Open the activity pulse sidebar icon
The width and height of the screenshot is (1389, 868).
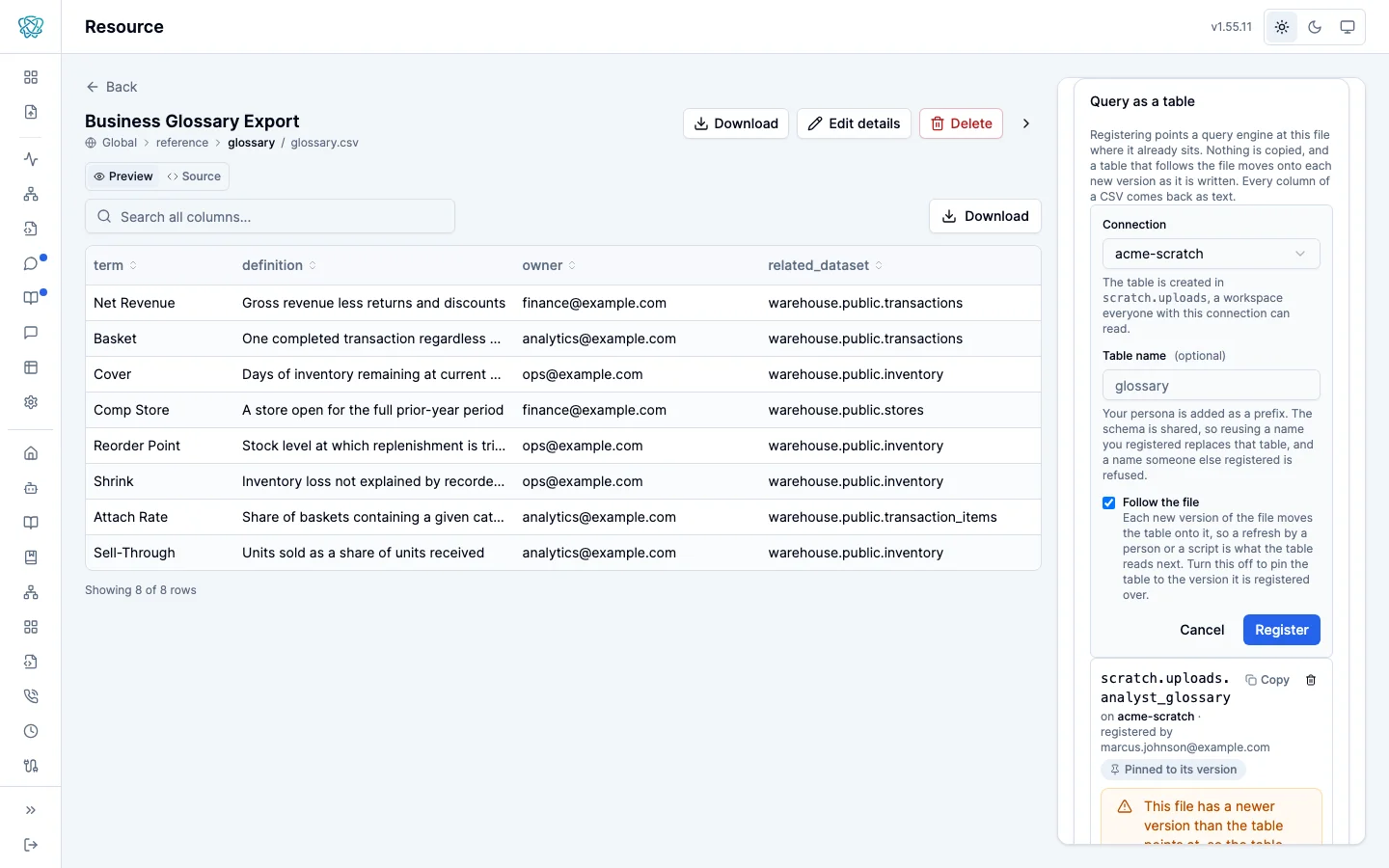pos(31,159)
